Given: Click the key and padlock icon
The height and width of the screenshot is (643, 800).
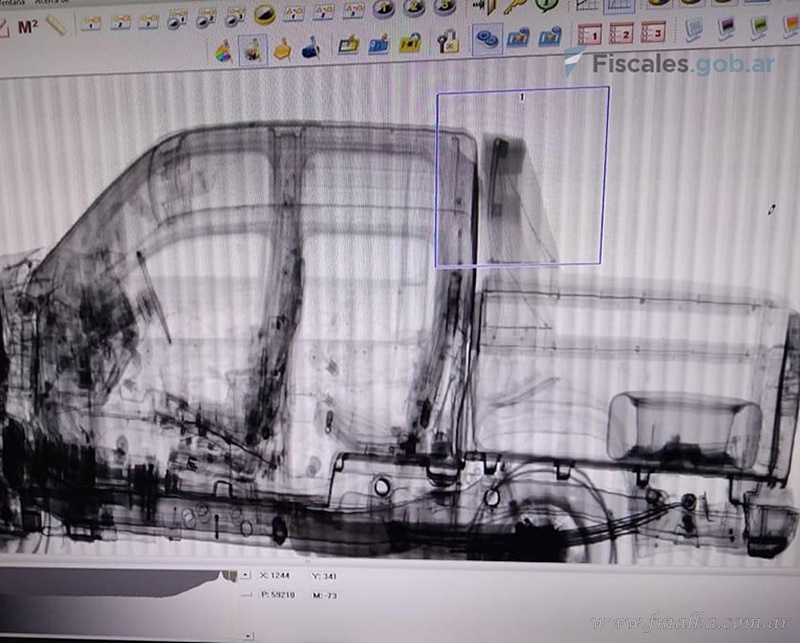Looking at the screenshot, I should [x=447, y=42].
